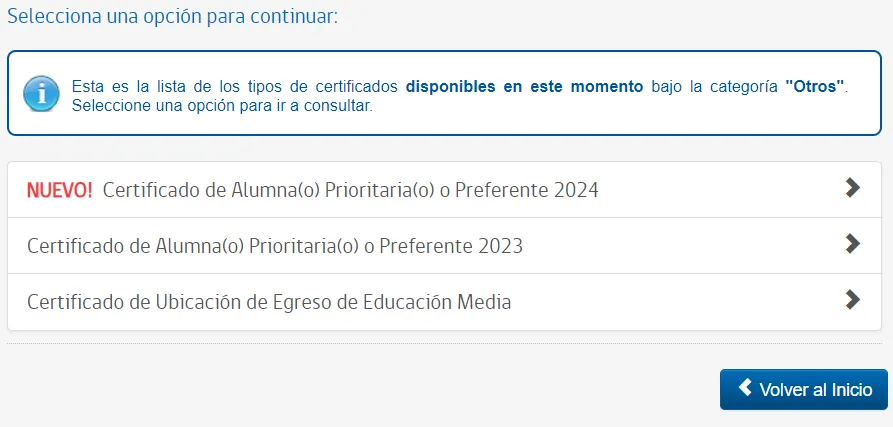Open Certificado de Alumna(o) Prioritaria(o) o Preferente 2024
Screen dimensions: 893x427
pyautogui.click(x=350, y=190)
